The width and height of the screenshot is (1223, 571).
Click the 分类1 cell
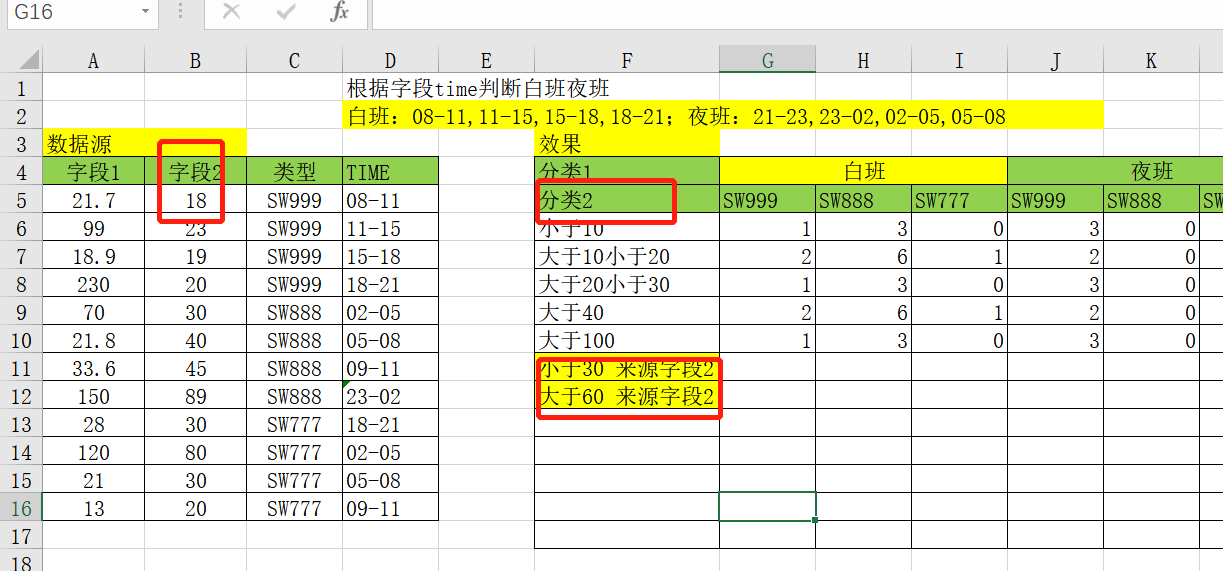point(626,172)
